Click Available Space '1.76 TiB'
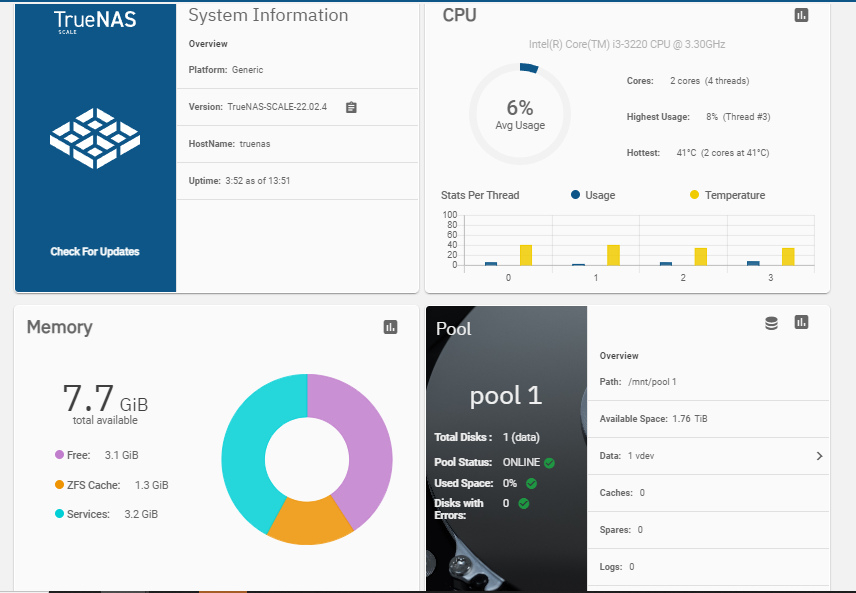This screenshot has height=593, width=856. coord(690,419)
